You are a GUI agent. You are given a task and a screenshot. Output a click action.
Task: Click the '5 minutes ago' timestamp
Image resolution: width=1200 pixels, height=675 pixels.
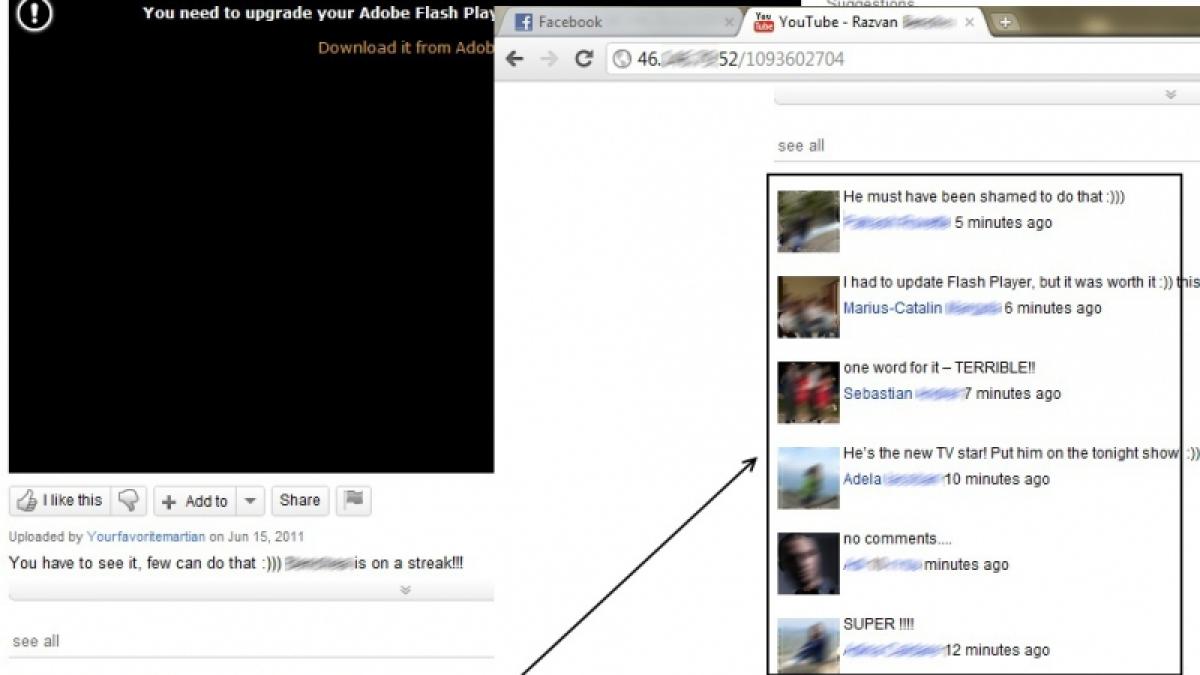[x=1003, y=223]
